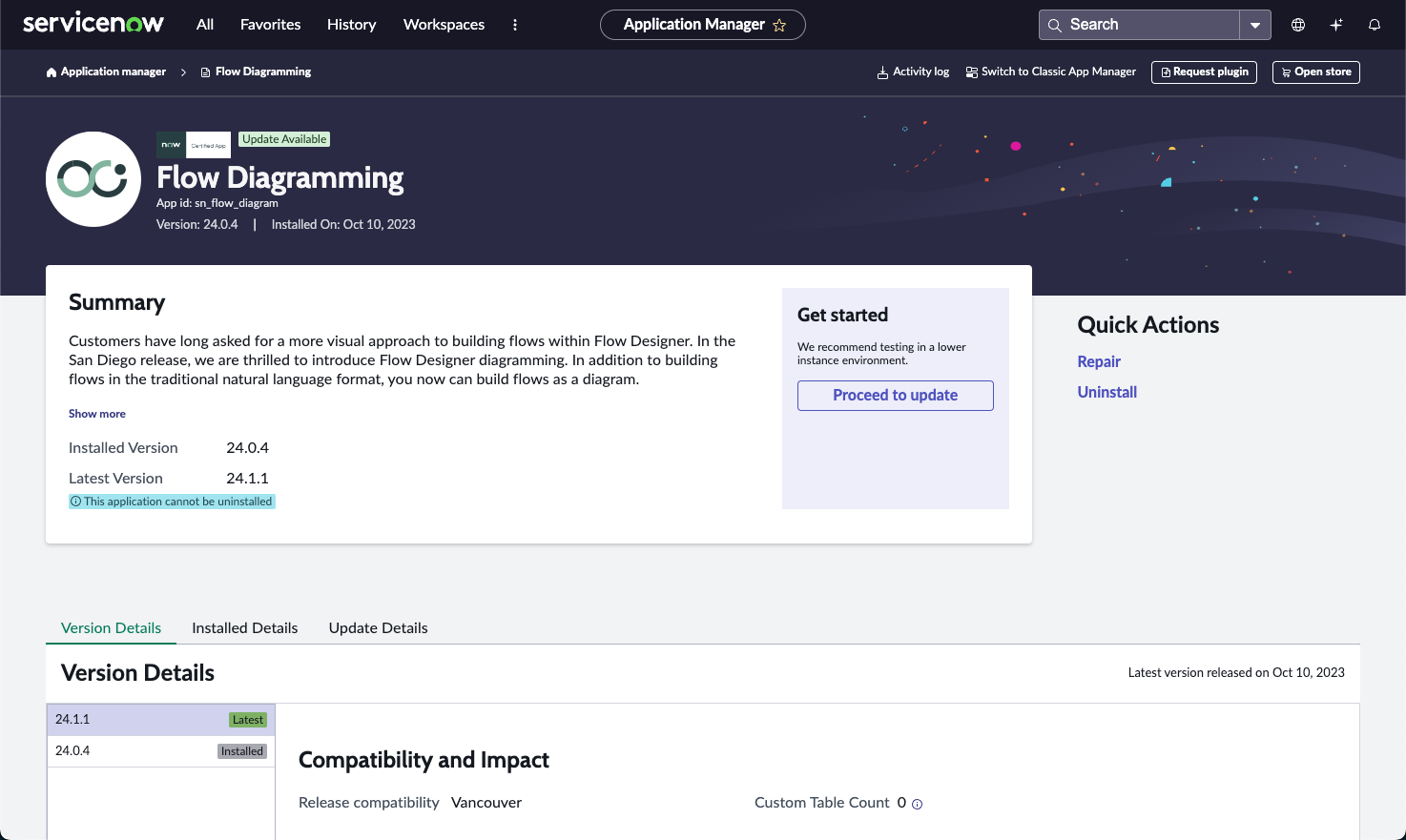Click the ServiceNow logo
1406x840 pixels.
click(93, 24)
